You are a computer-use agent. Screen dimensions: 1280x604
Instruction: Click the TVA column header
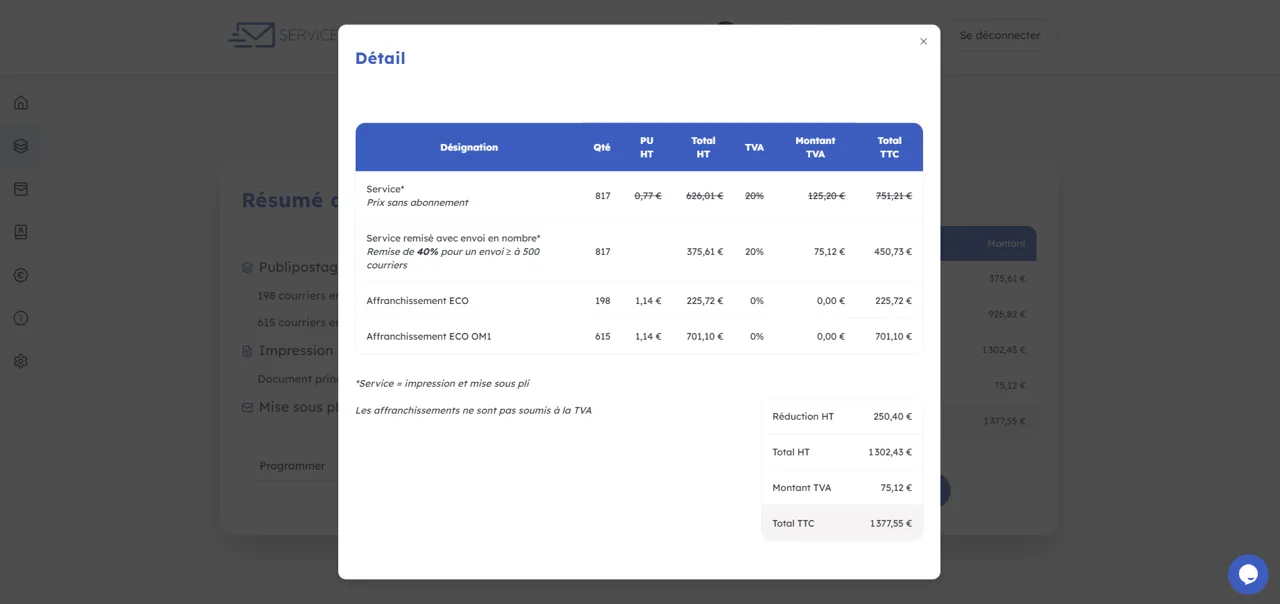pyautogui.click(x=754, y=147)
